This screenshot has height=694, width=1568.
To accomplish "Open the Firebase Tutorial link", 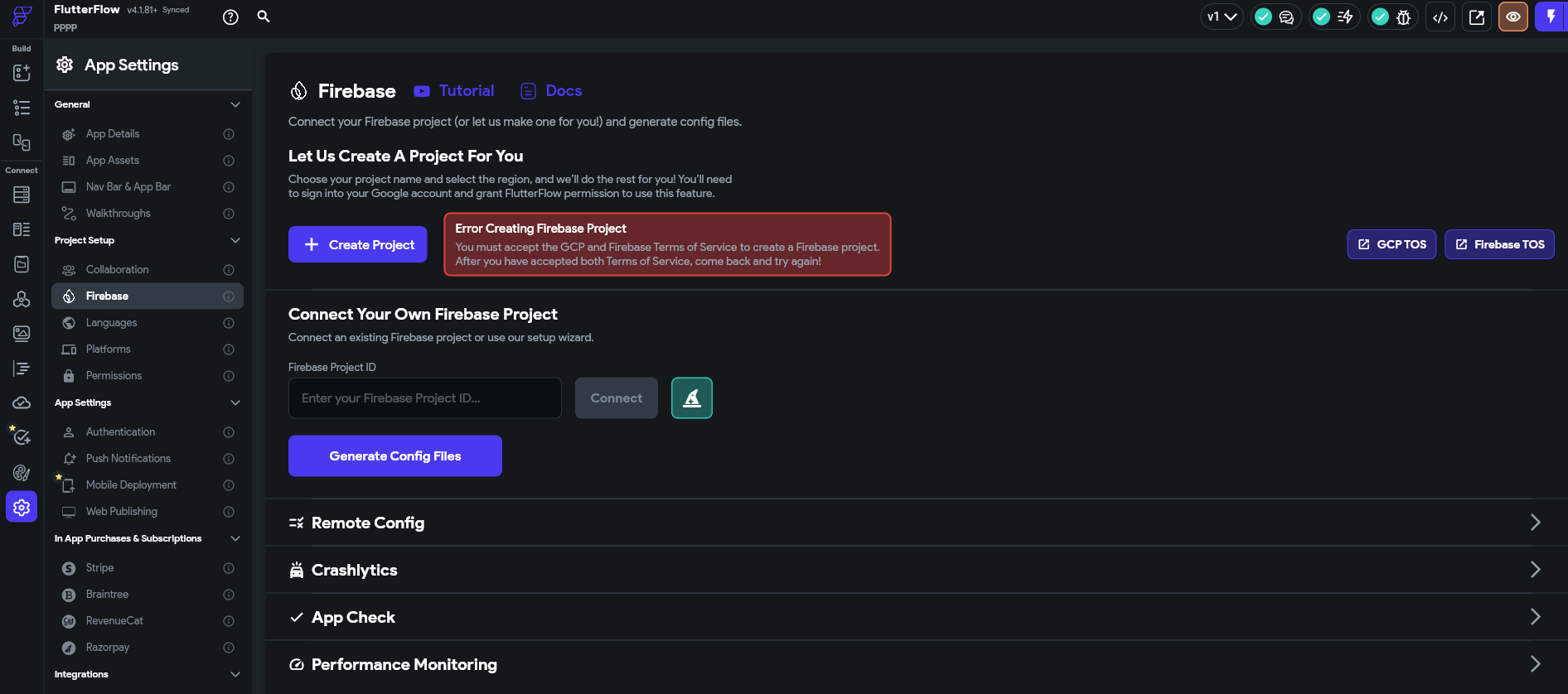I will [454, 91].
